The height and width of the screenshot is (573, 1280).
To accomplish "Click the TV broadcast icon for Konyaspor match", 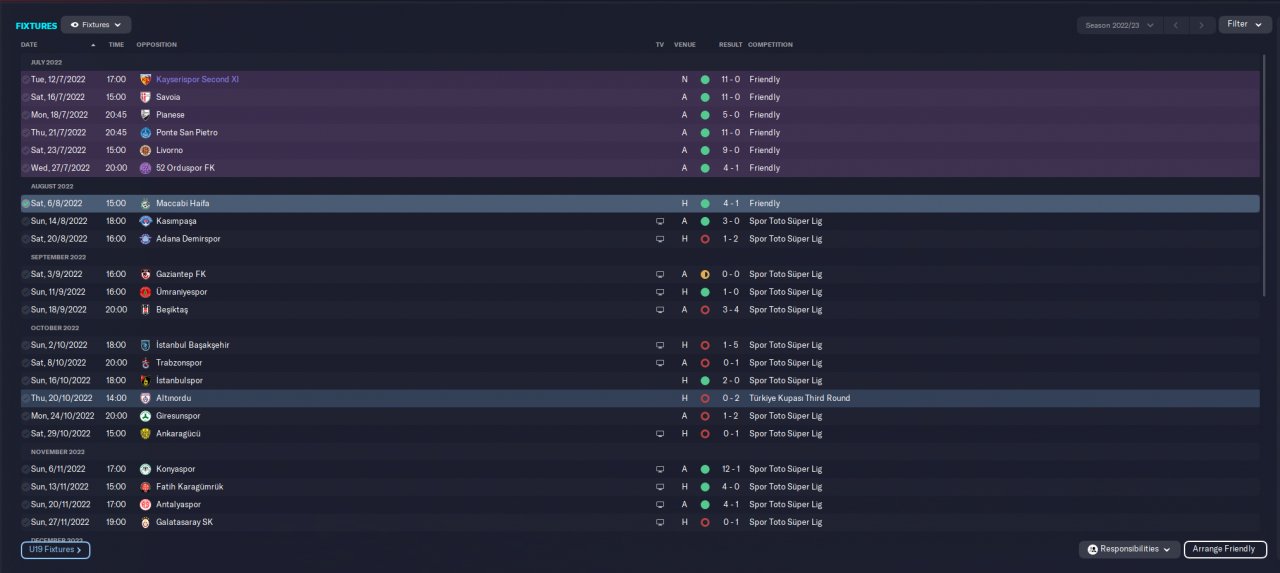I will point(659,469).
